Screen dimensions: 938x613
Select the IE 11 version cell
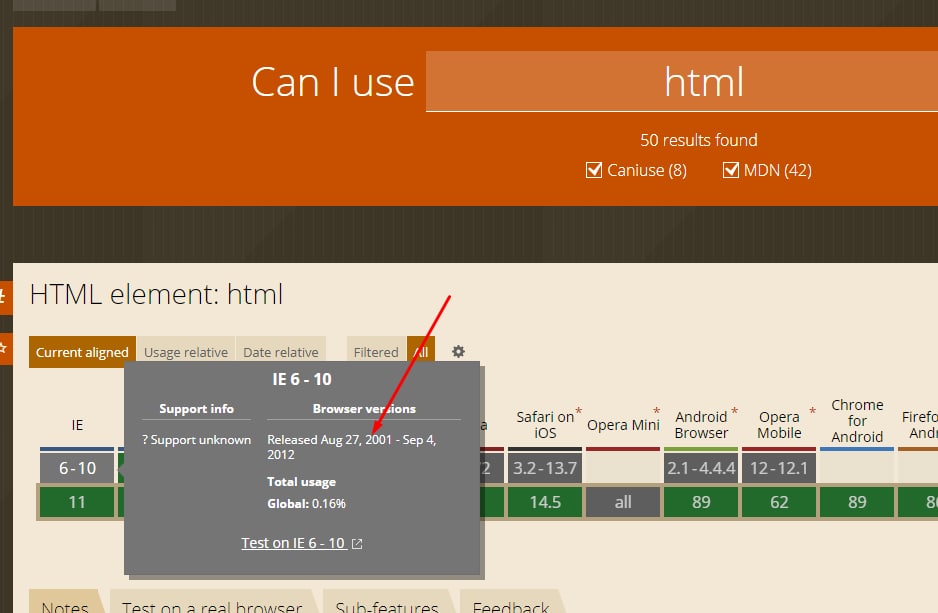77,502
